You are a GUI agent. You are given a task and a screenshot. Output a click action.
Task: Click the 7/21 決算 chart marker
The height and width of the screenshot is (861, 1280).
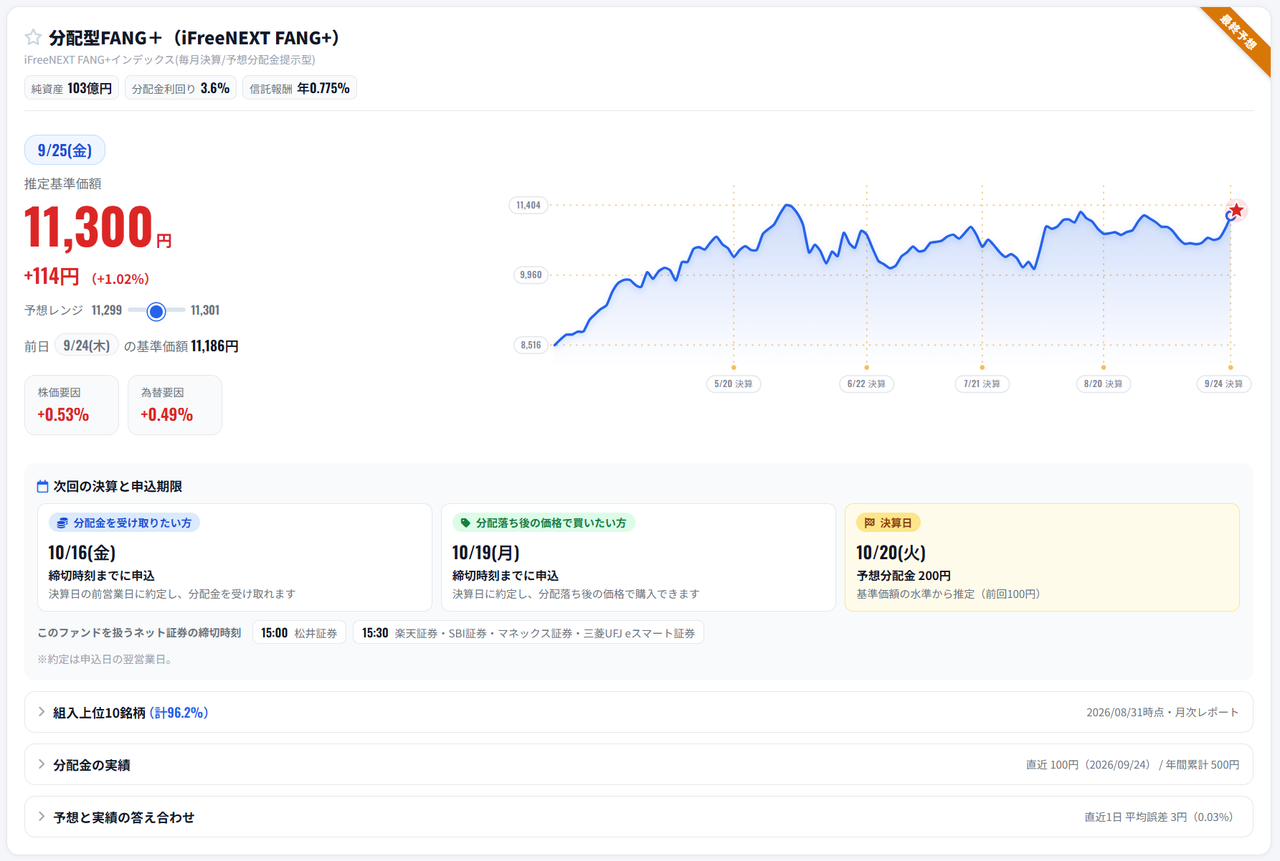coord(982,384)
